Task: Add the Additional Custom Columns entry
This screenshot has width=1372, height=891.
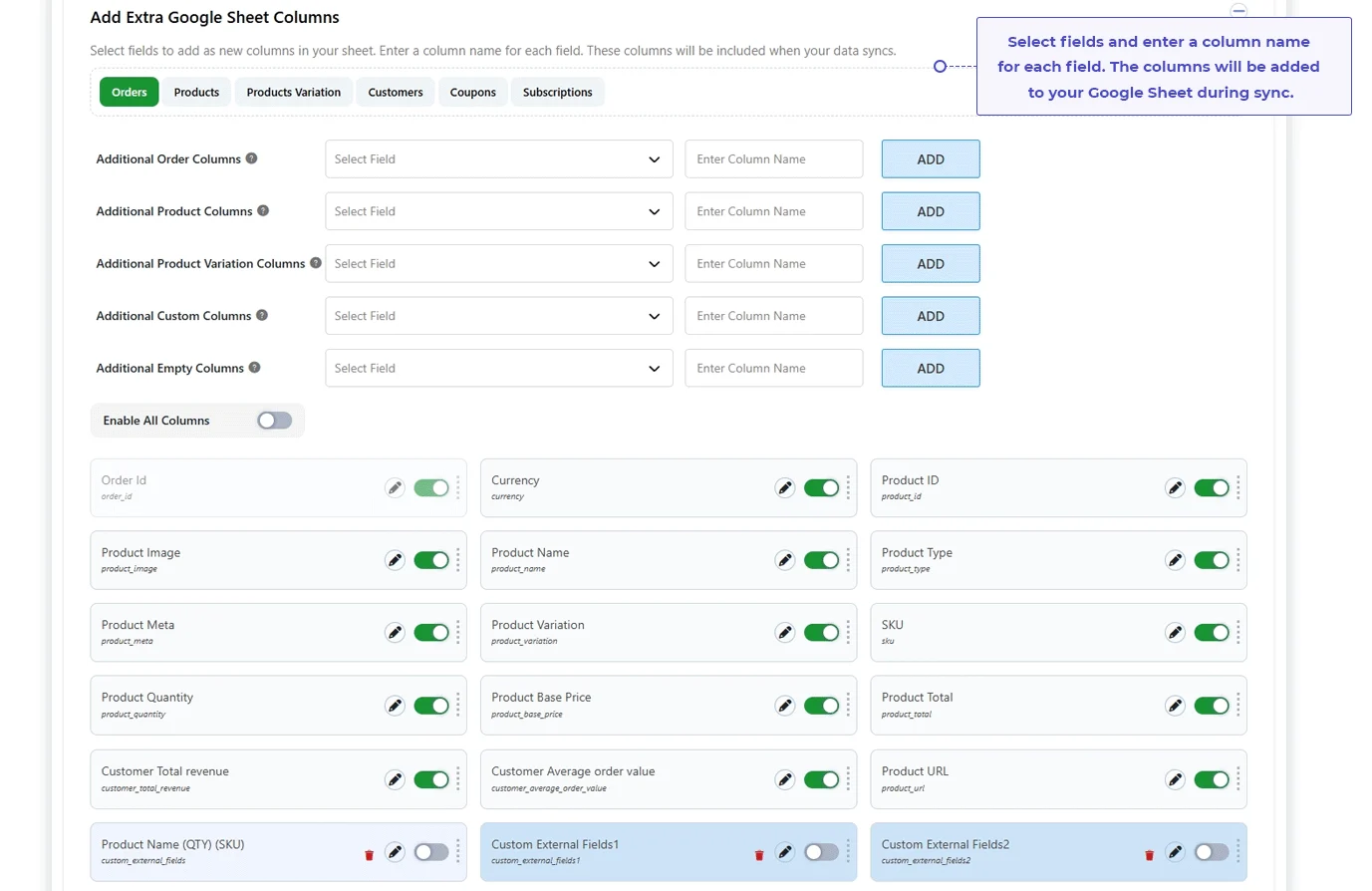Action: [931, 316]
